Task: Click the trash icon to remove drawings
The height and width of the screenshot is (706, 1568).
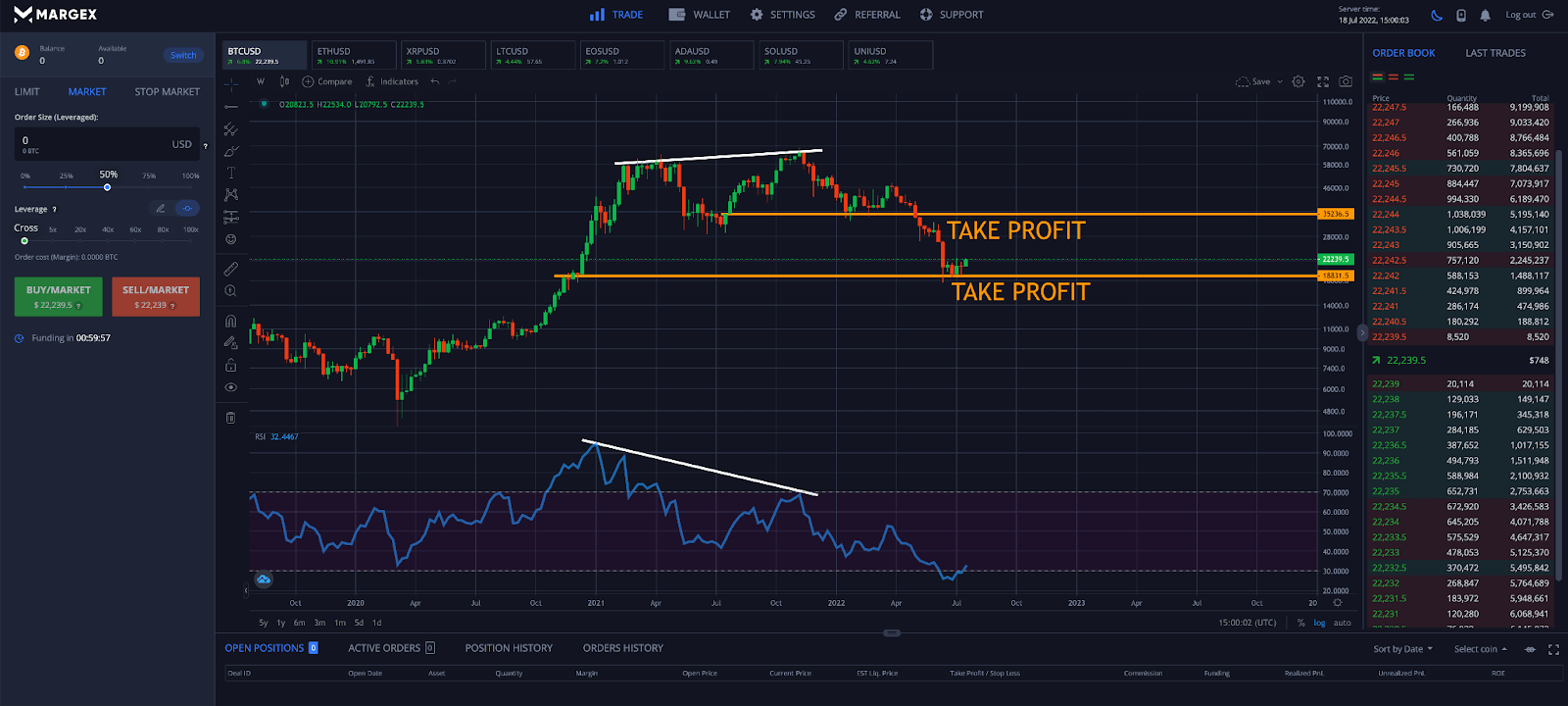Action: click(231, 418)
